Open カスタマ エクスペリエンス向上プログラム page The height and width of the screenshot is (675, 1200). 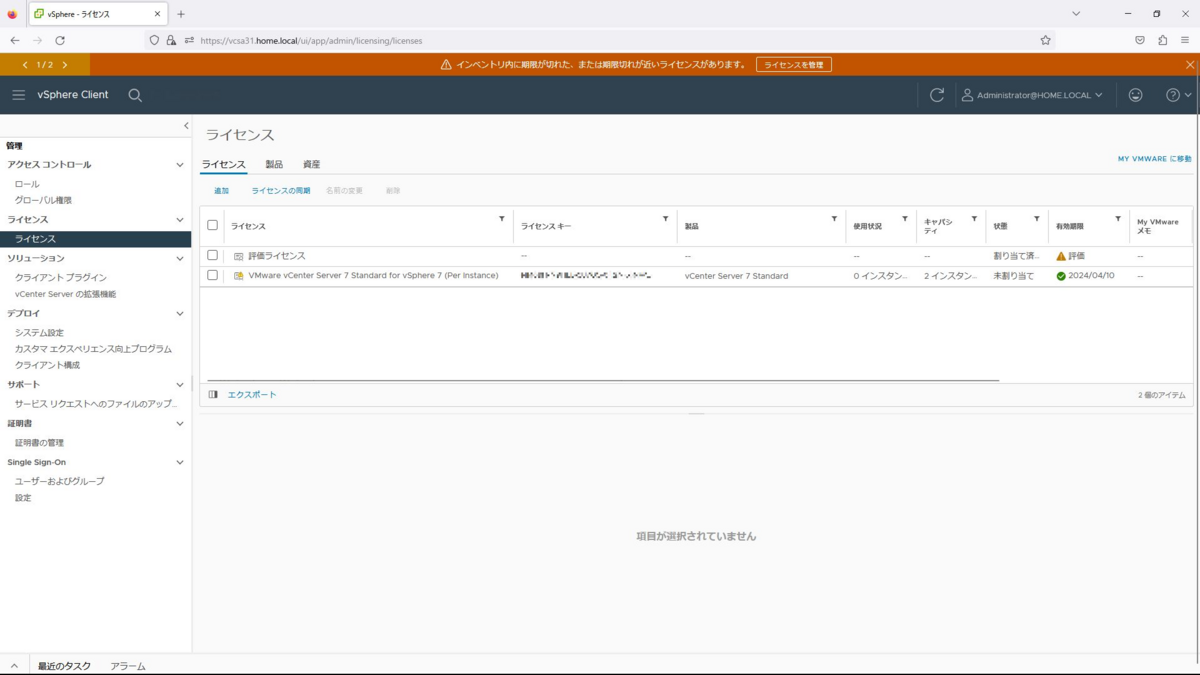(93, 349)
